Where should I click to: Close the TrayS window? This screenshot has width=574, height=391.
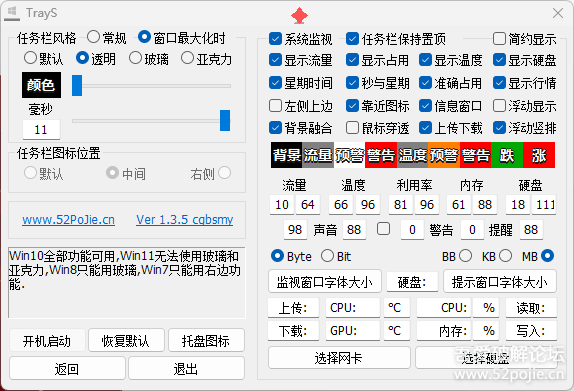pyautogui.click(x=558, y=13)
